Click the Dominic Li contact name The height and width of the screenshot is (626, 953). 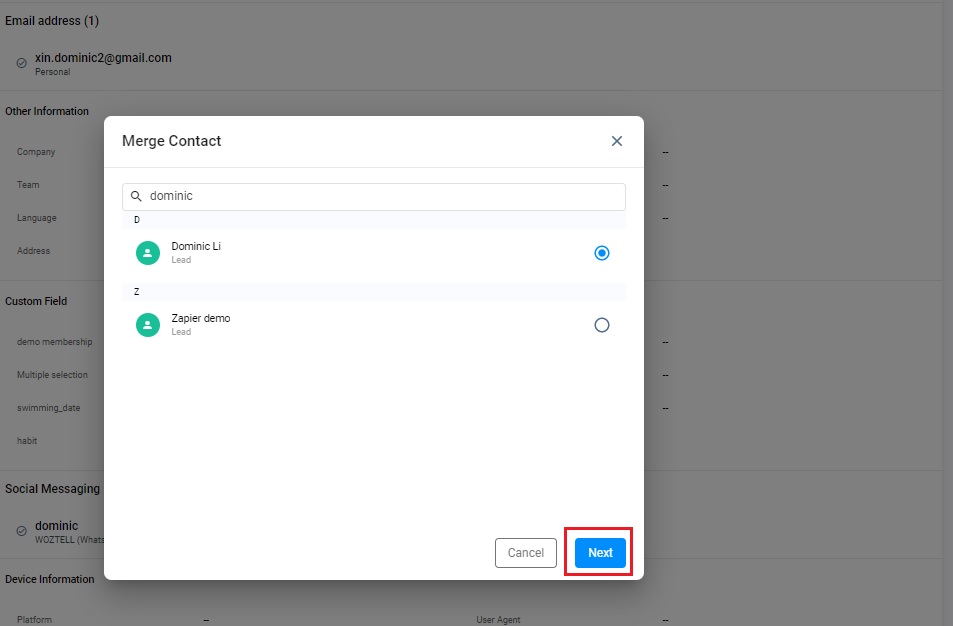point(196,246)
